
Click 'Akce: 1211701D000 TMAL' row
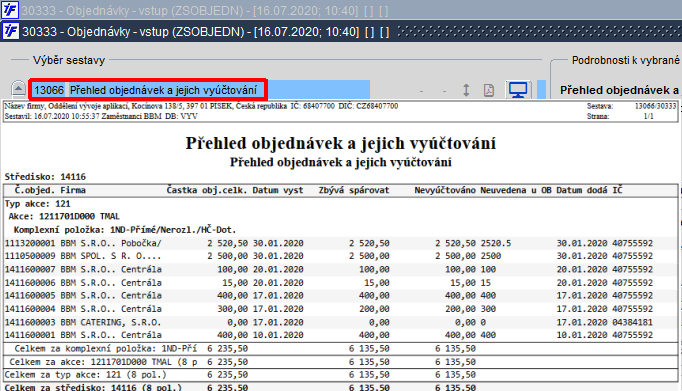tap(64, 217)
